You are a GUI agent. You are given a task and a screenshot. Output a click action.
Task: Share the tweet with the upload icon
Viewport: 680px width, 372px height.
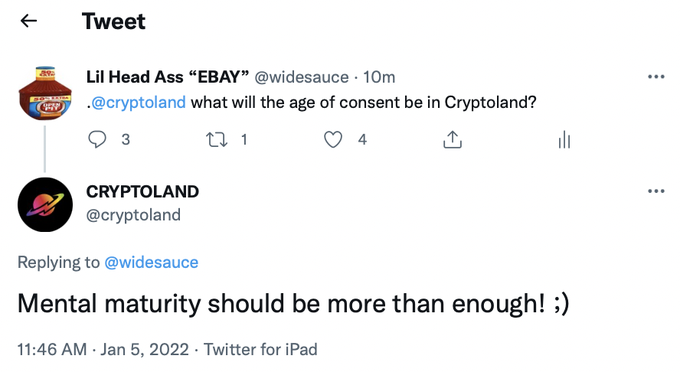[452, 140]
